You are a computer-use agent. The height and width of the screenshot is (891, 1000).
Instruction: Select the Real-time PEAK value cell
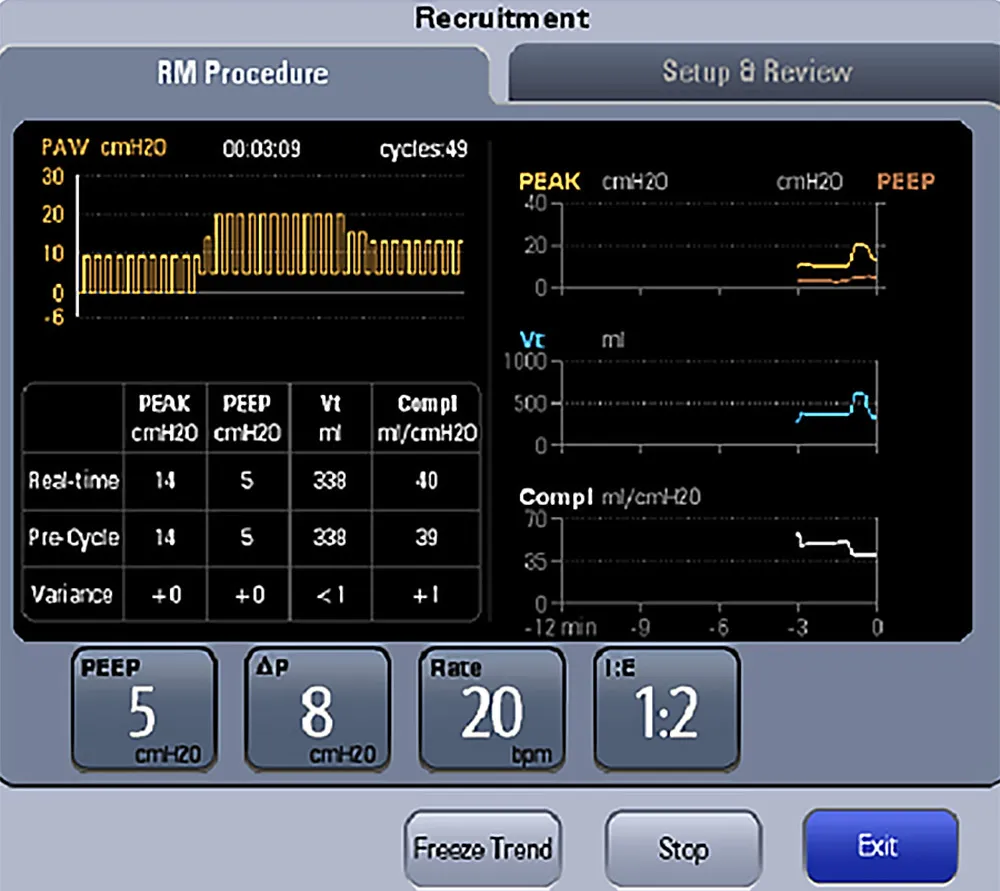click(x=165, y=481)
